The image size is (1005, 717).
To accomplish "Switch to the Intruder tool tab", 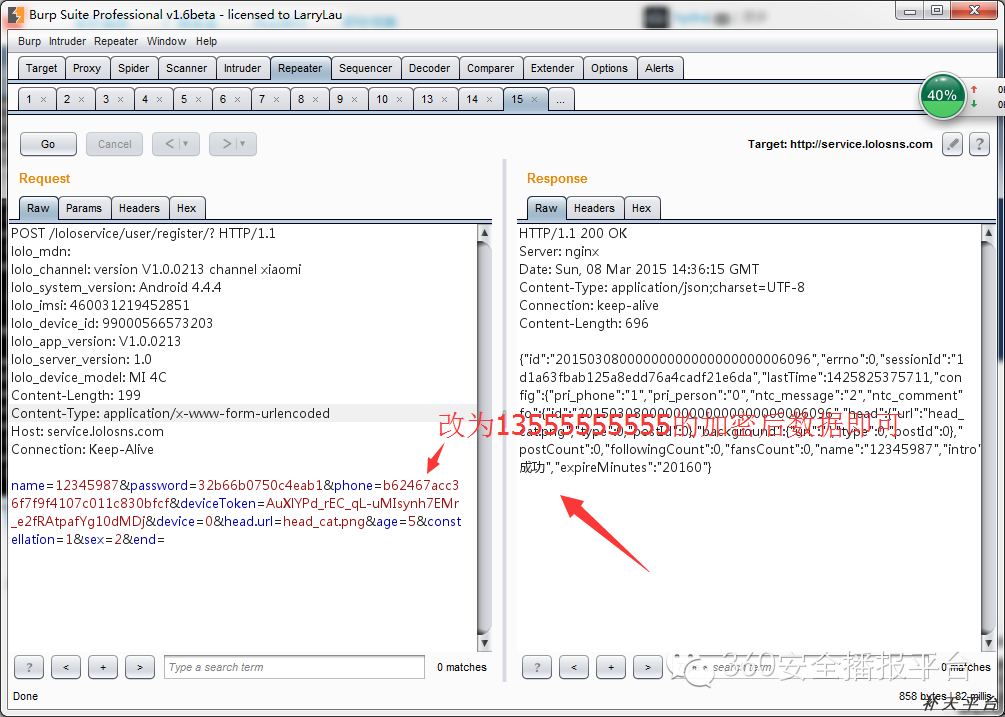I will tap(242, 68).
